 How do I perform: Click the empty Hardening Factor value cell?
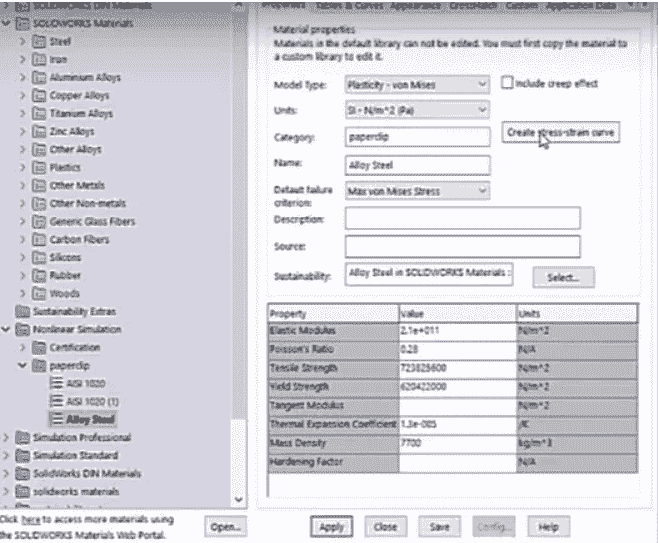[457, 462]
